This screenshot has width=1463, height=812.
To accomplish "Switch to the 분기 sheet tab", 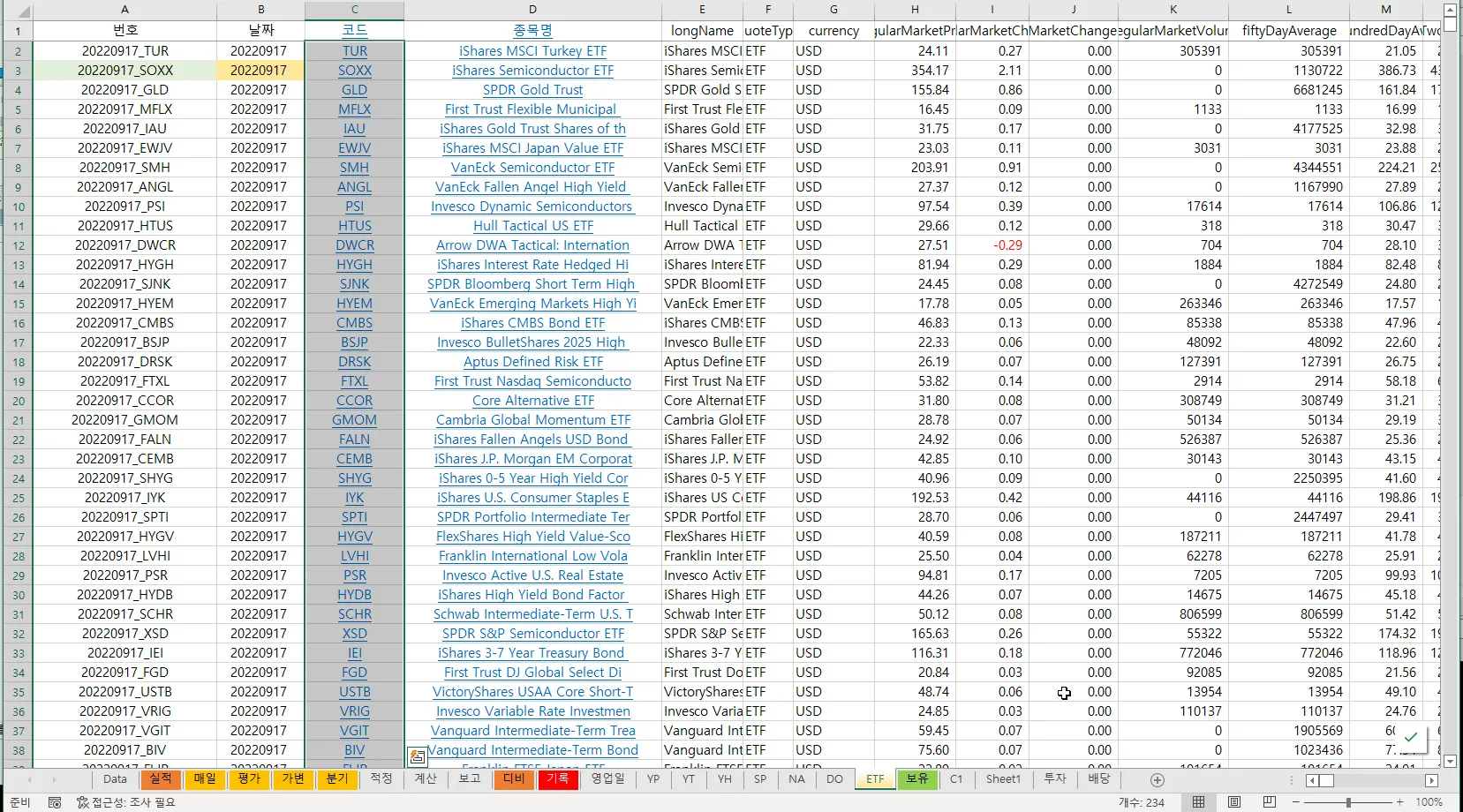I will click(337, 779).
